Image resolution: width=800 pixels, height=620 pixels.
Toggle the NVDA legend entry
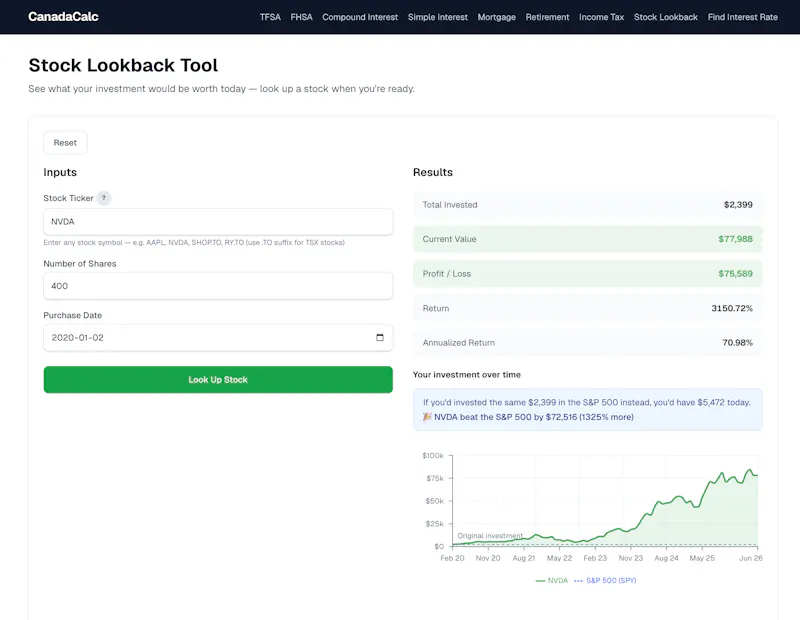tap(552, 580)
